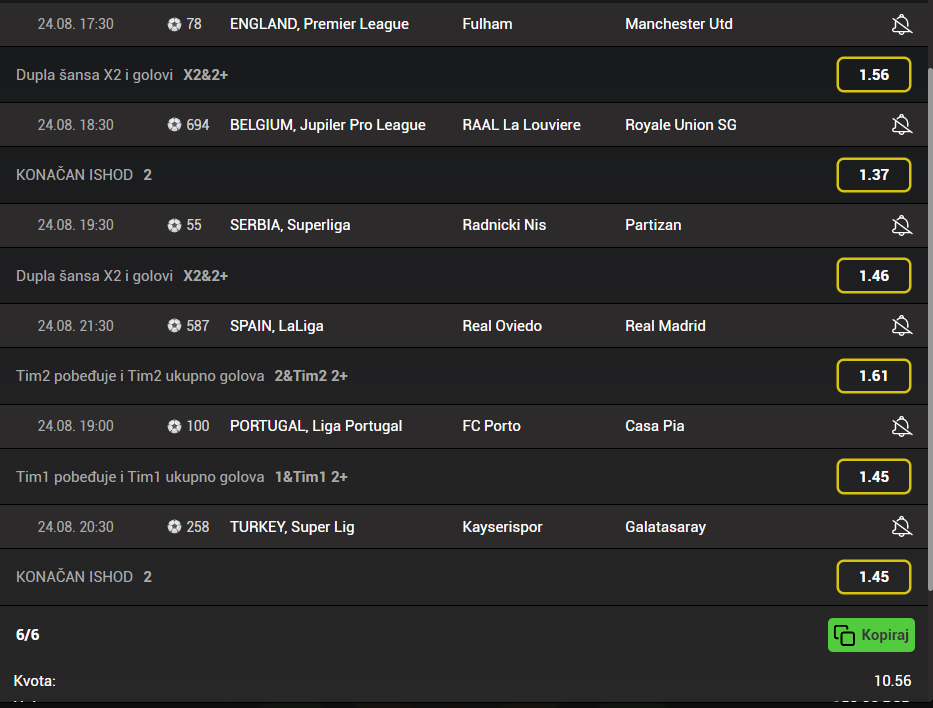The height and width of the screenshot is (708, 933).
Task: Click the football icon next to 587
Action: (x=175, y=326)
